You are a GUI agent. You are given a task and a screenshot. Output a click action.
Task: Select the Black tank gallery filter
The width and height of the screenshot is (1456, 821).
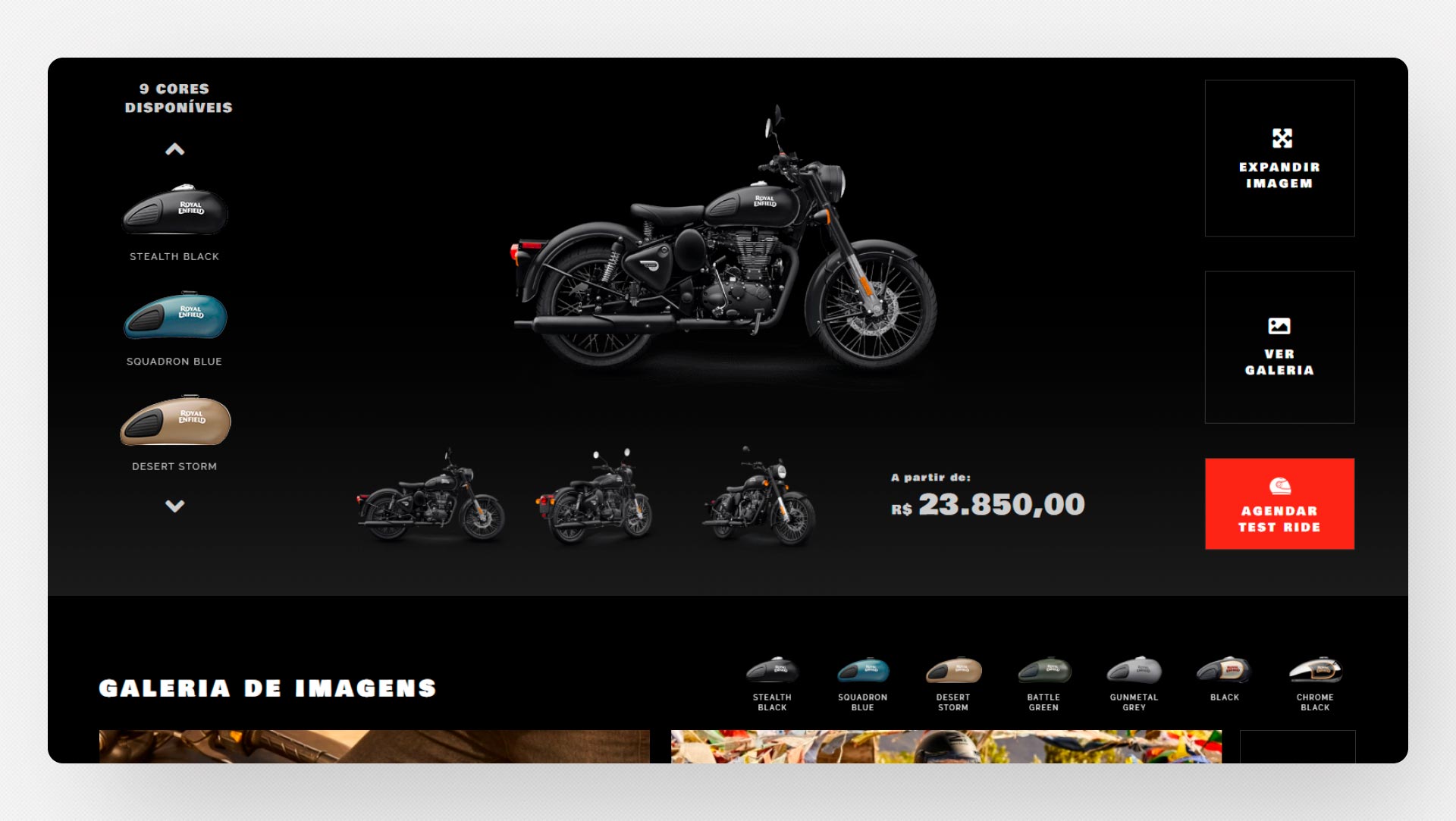click(1224, 671)
